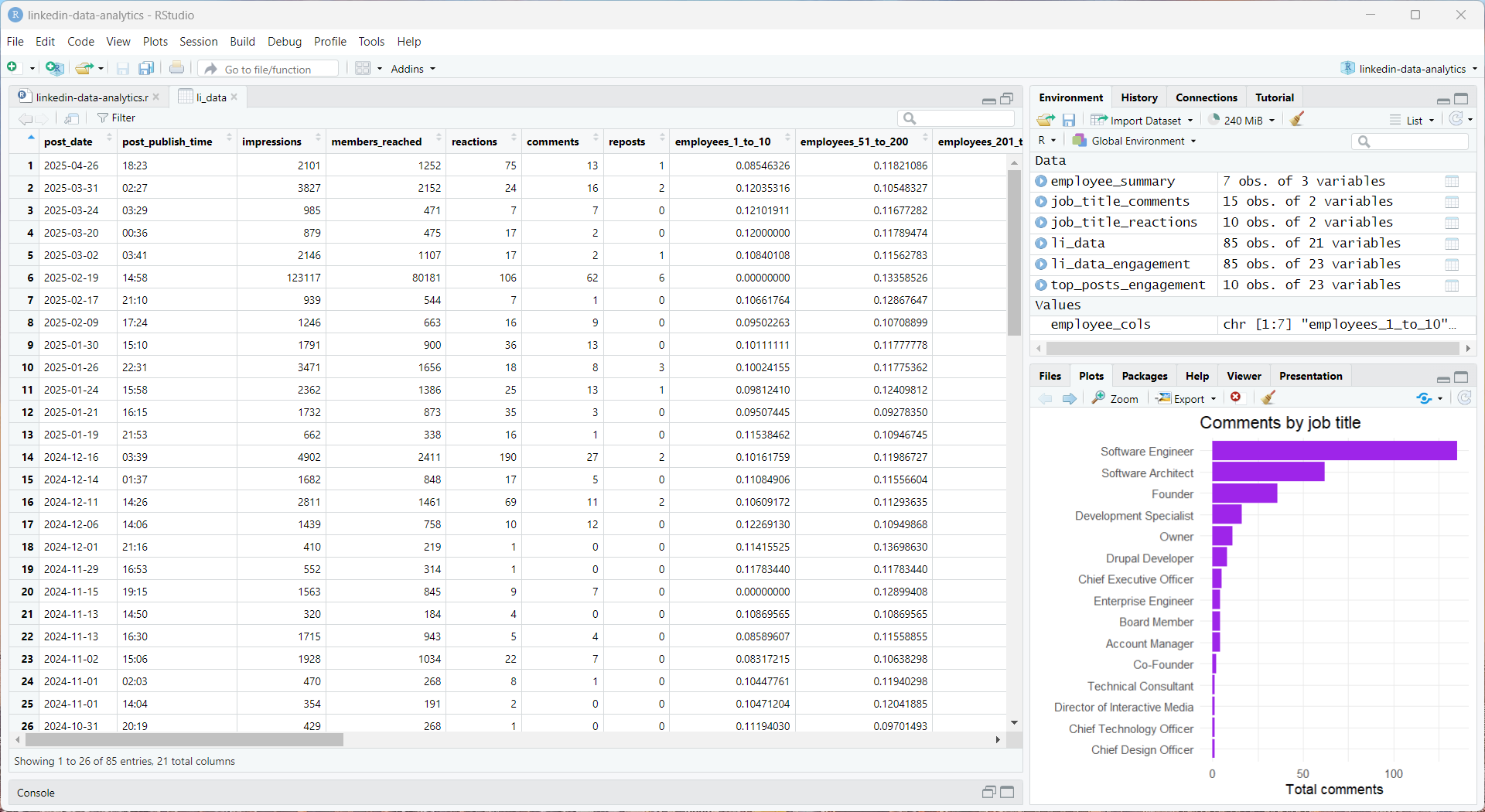
Task: Click the Publish plot icon
Action: 1425,398
